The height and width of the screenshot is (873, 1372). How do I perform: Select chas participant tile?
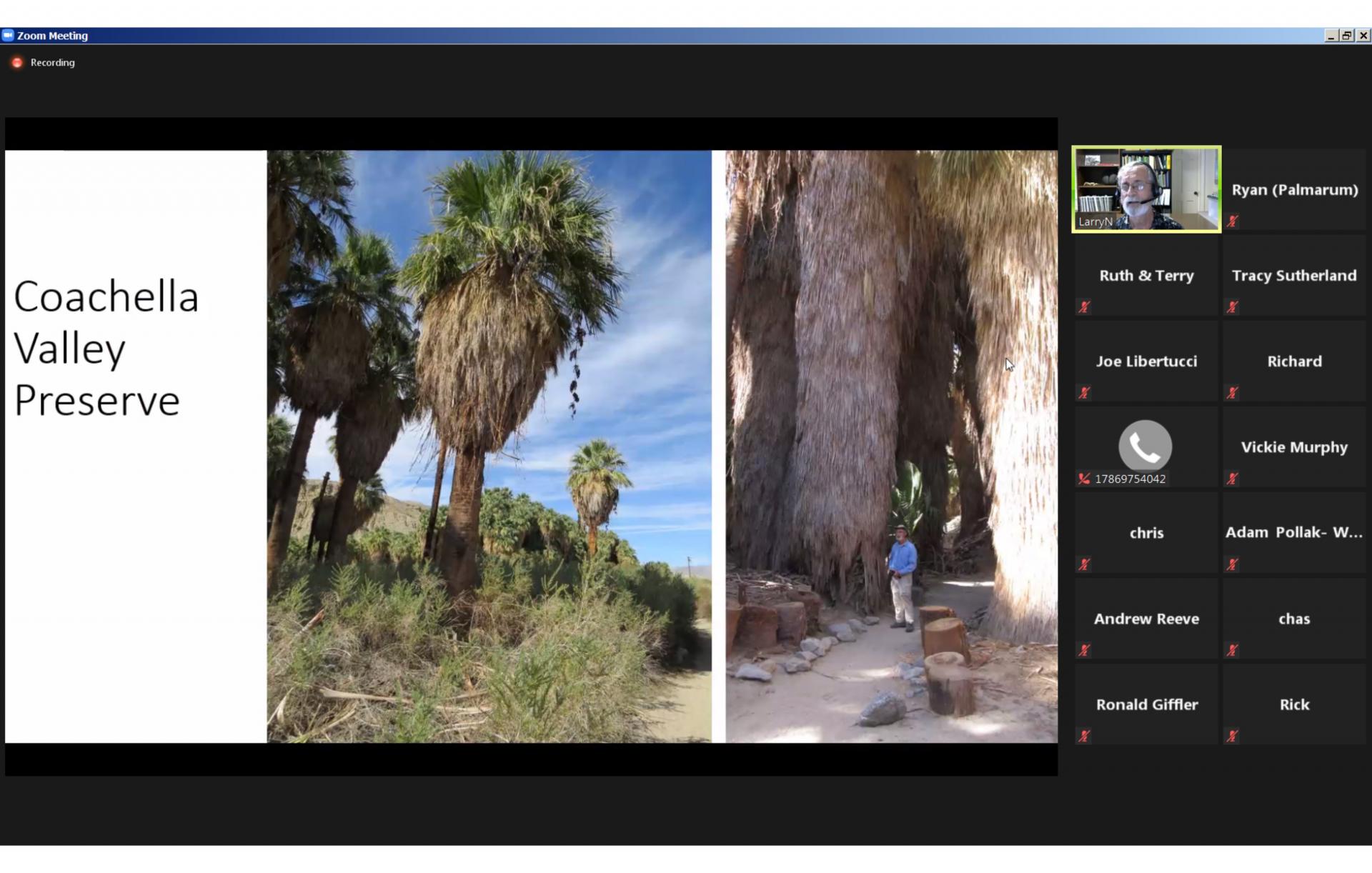pos(1293,619)
